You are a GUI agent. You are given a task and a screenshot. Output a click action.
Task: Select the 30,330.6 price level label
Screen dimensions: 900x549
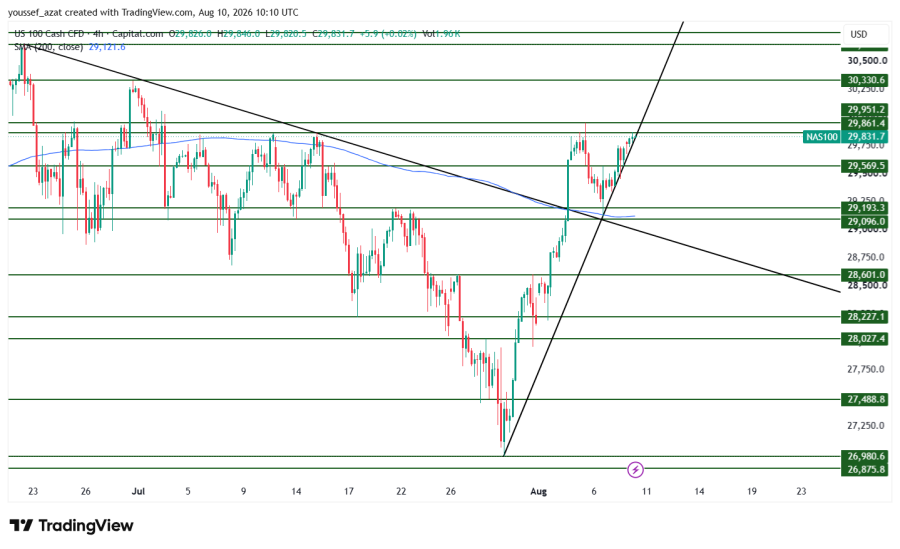coord(865,80)
